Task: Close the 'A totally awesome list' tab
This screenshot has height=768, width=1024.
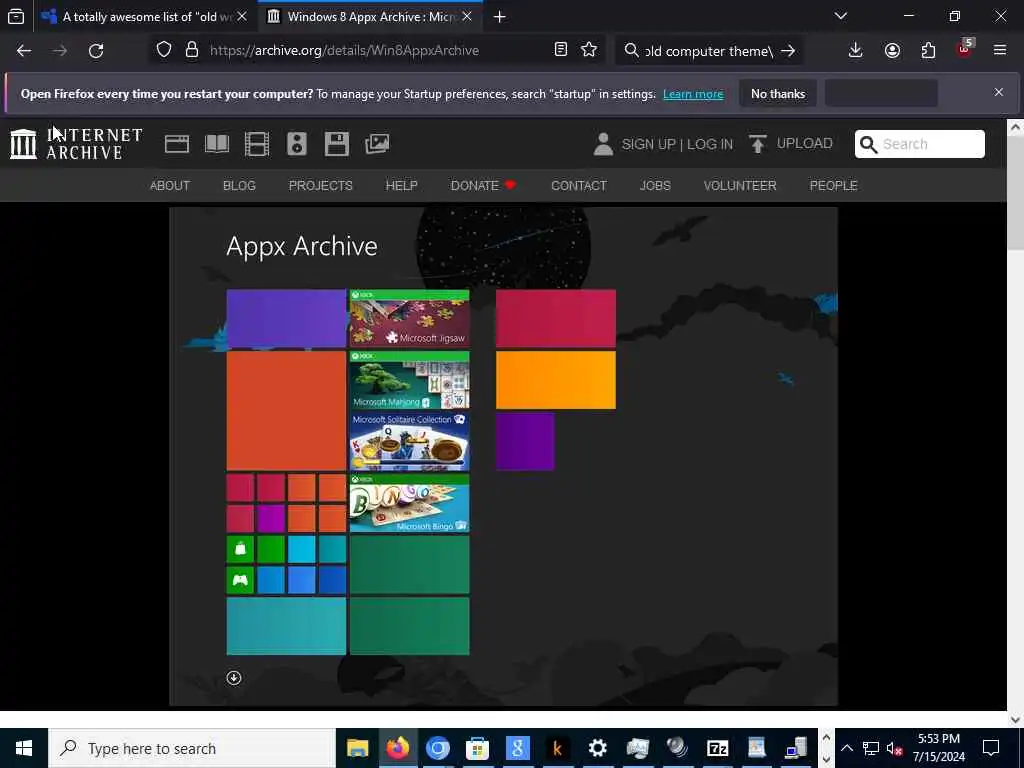Action: click(x=242, y=17)
